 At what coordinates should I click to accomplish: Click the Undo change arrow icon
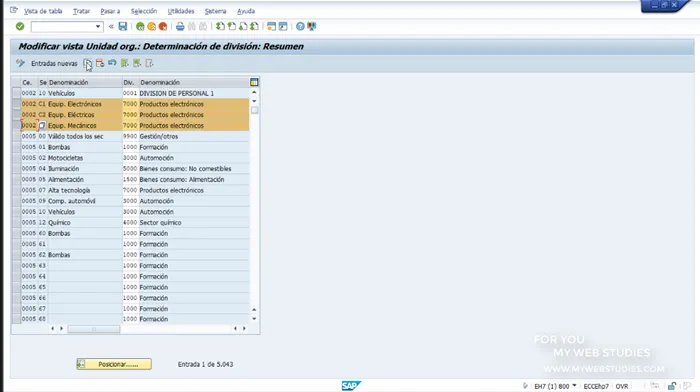112,63
